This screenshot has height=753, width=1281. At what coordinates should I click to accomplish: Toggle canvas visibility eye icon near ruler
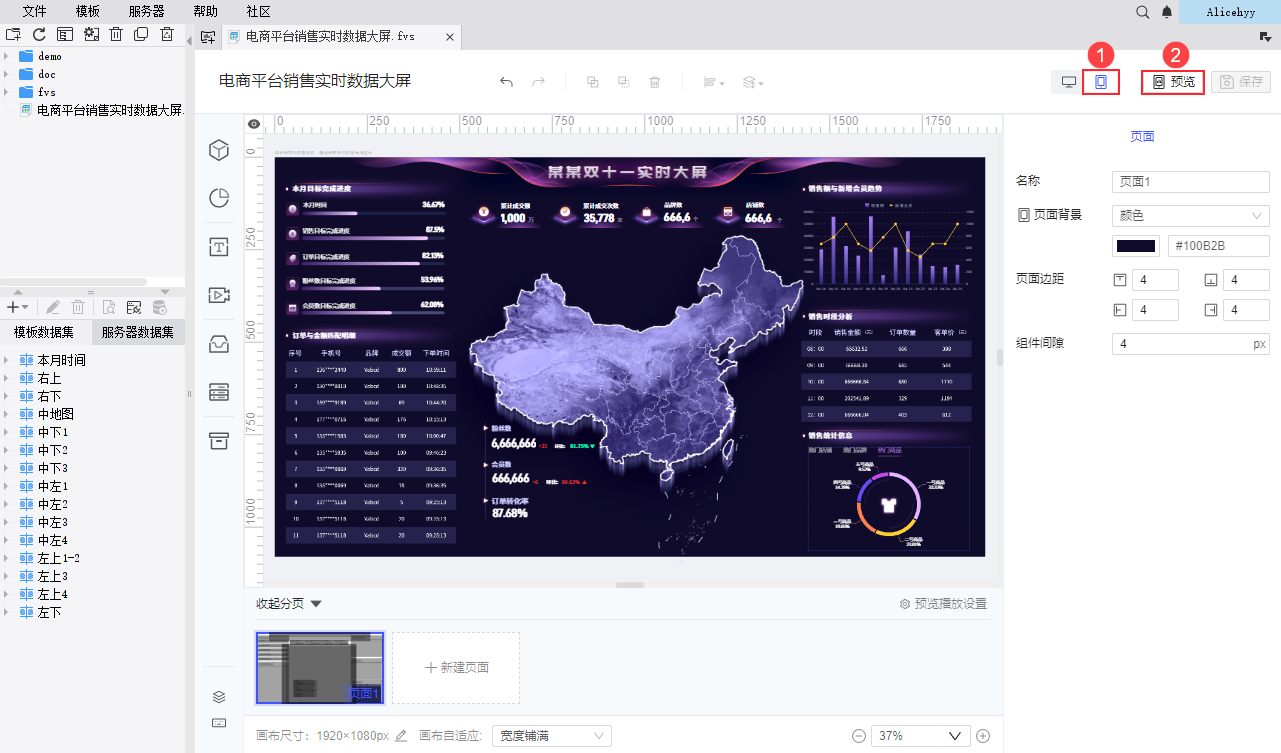[x=254, y=124]
